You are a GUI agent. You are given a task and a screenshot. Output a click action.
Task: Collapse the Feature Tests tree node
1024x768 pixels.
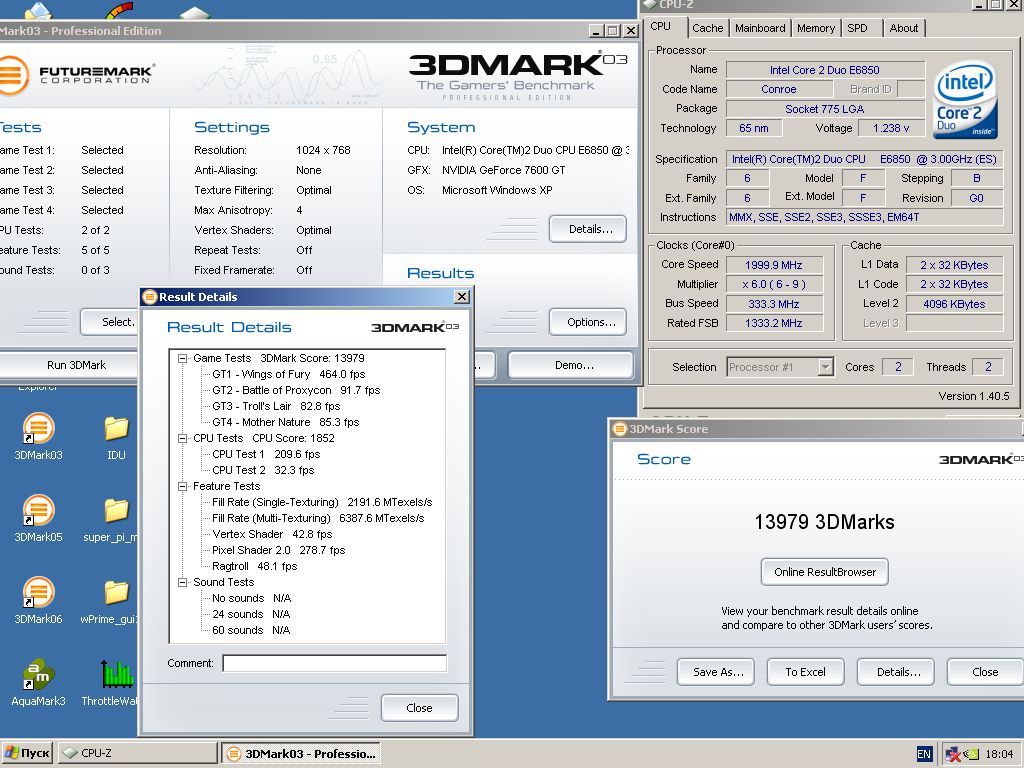click(x=183, y=487)
